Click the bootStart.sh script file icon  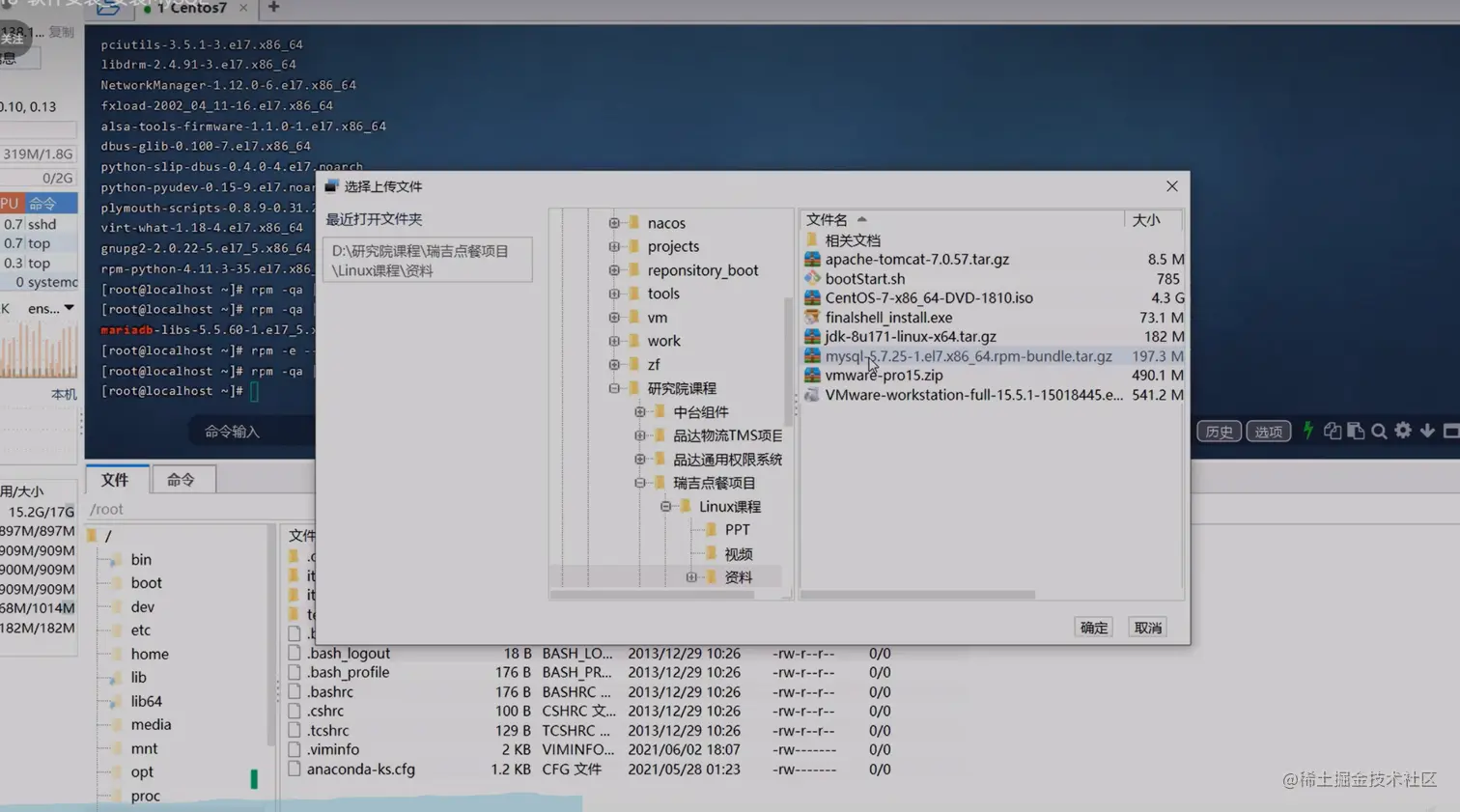(812, 278)
